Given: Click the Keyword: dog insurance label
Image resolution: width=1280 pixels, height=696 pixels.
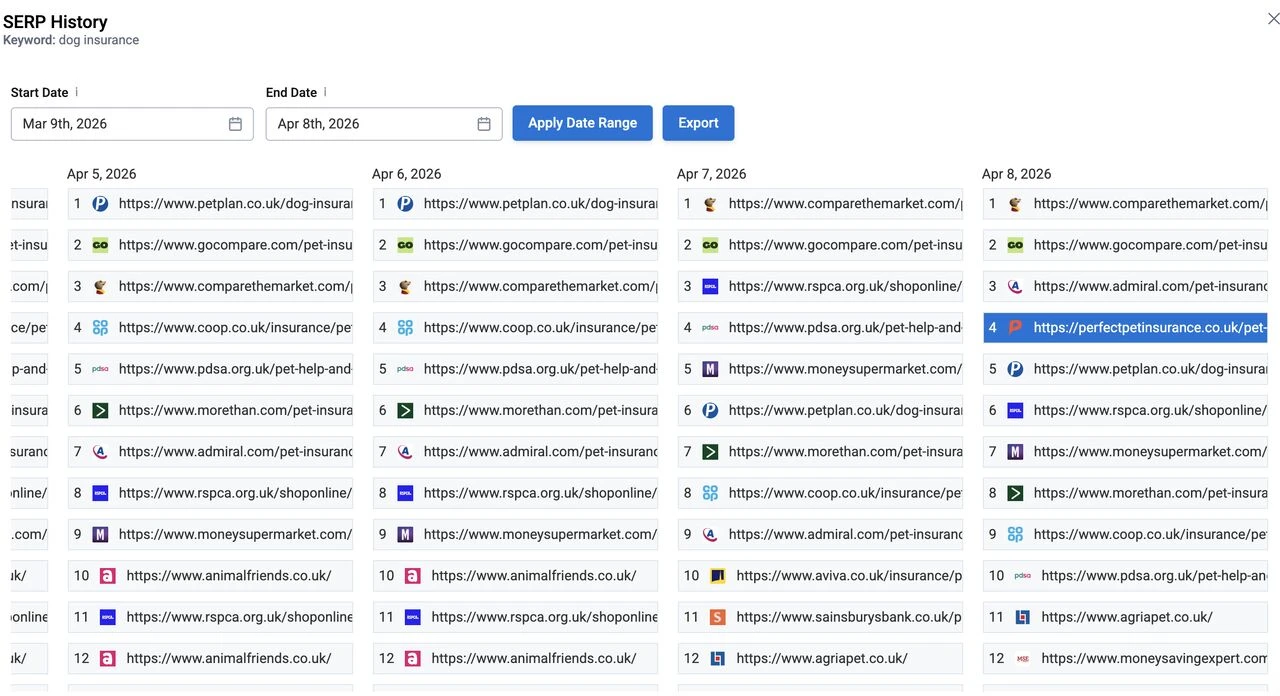Looking at the screenshot, I should point(71,40).
